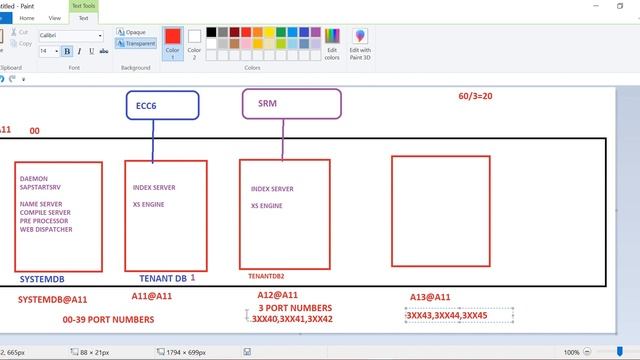Click the 00-39 PORT NUMBERS text
Image resolution: width=640 pixels, height=360 pixels.
click(108, 320)
